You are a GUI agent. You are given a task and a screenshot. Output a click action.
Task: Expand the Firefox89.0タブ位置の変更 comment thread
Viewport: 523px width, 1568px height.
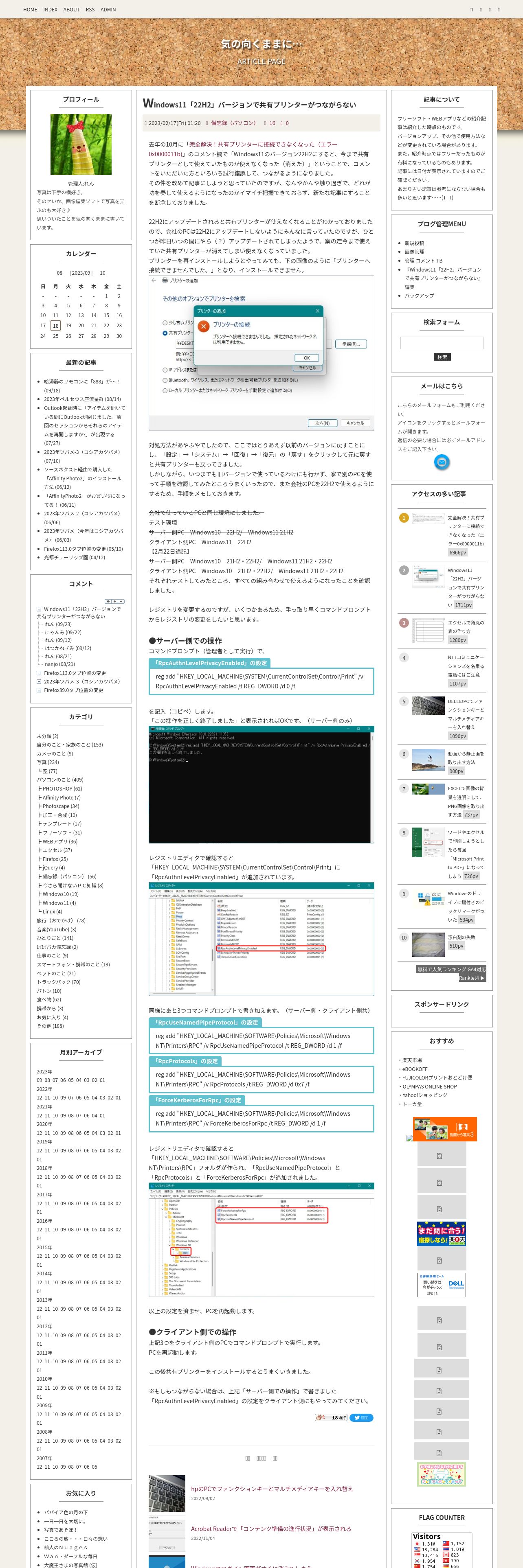(x=39, y=690)
